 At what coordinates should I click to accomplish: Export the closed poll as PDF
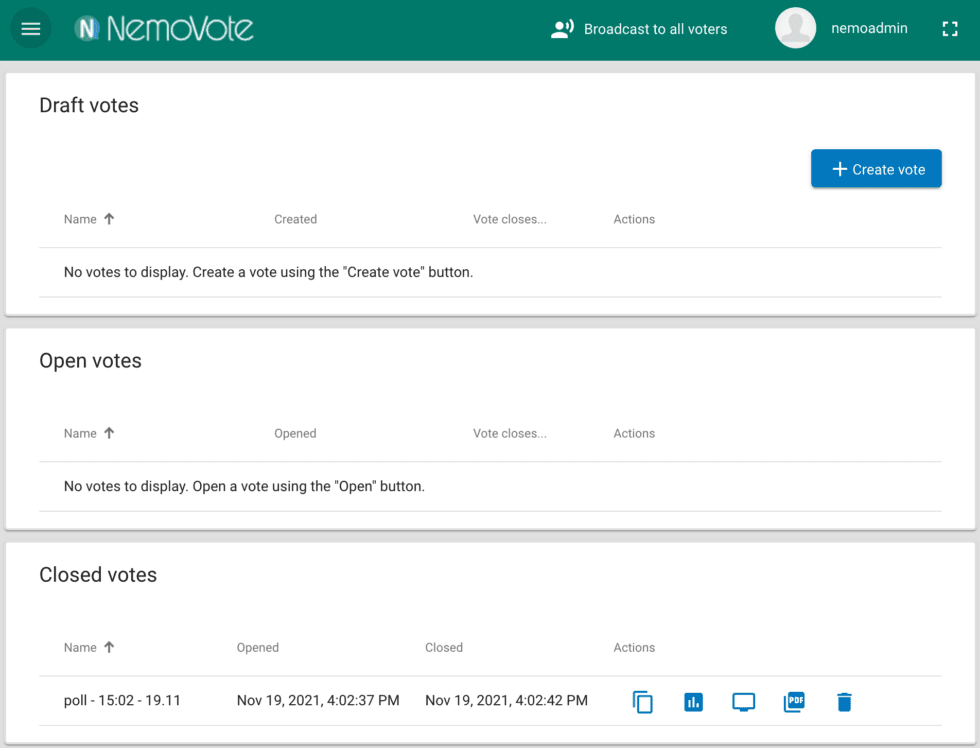[793, 702]
